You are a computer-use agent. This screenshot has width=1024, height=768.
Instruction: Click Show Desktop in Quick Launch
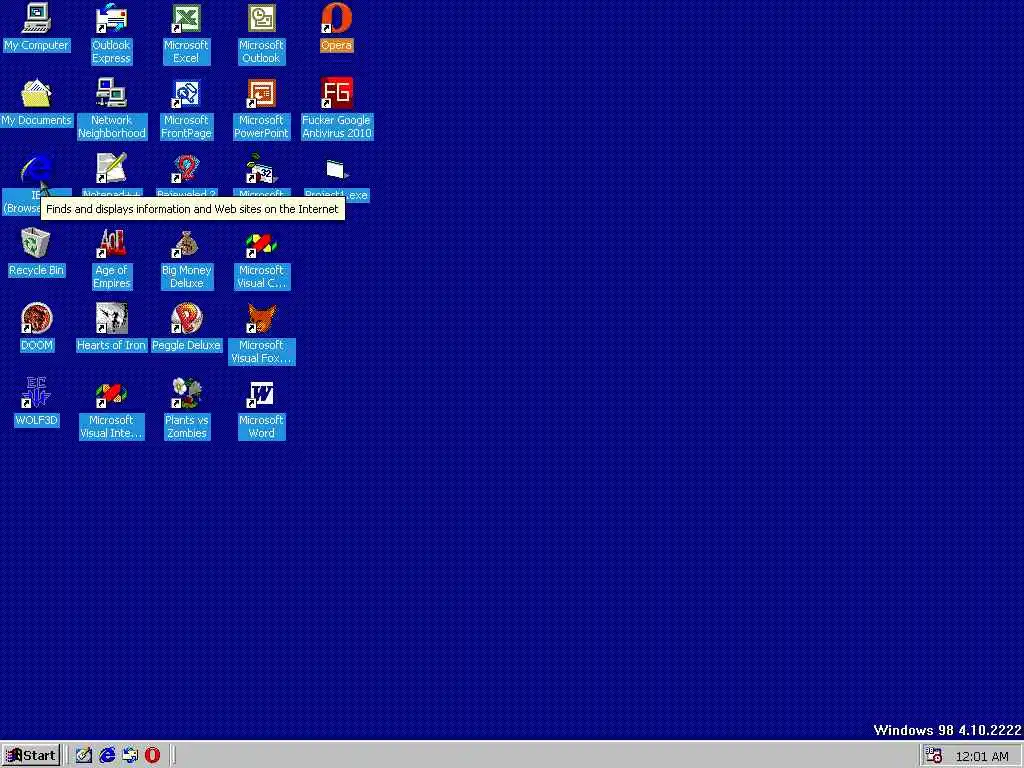point(84,756)
